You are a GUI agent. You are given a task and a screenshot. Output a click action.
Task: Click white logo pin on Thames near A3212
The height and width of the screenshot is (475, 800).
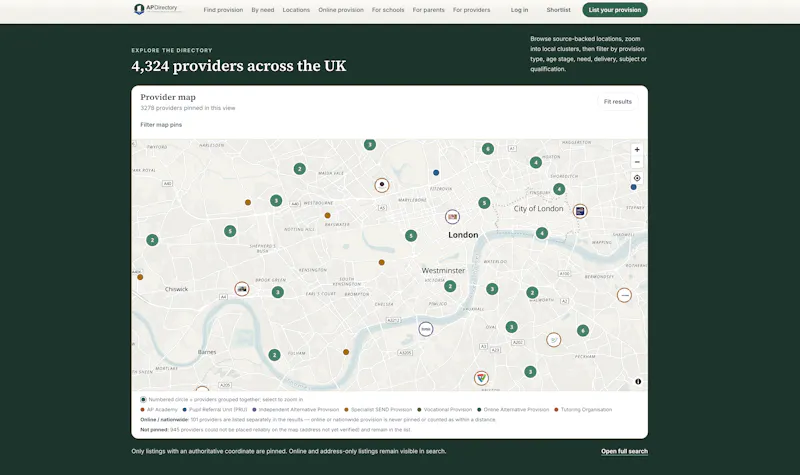tap(426, 329)
